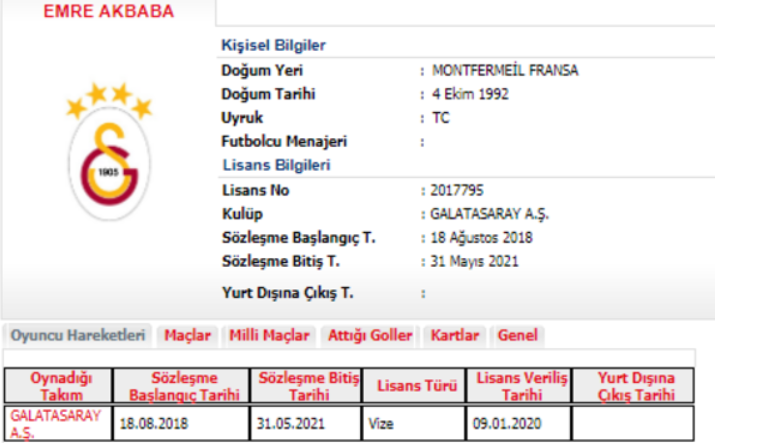
Task: Click the Galatasaray club logo
Action: click(109, 152)
